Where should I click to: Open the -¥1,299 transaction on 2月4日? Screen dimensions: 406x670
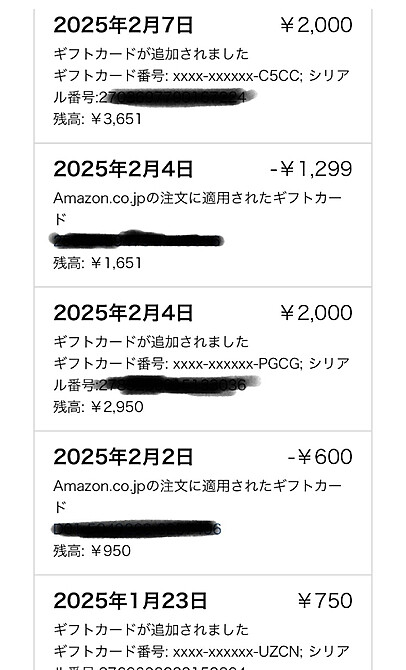click(203, 215)
